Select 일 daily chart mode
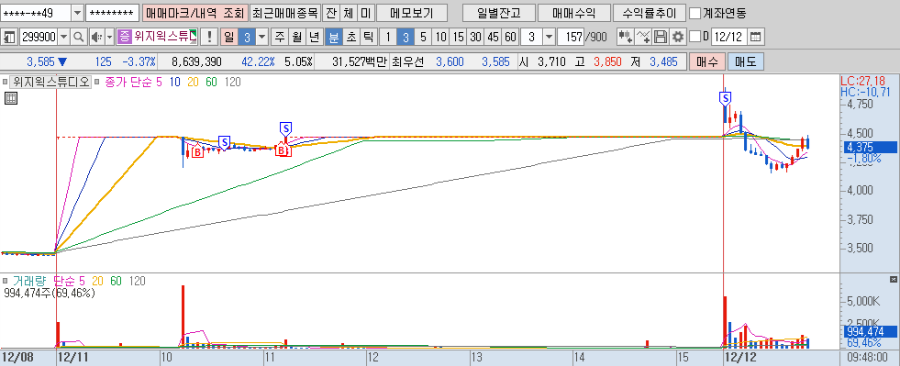The height and width of the screenshot is (366, 900). (230, 37)
